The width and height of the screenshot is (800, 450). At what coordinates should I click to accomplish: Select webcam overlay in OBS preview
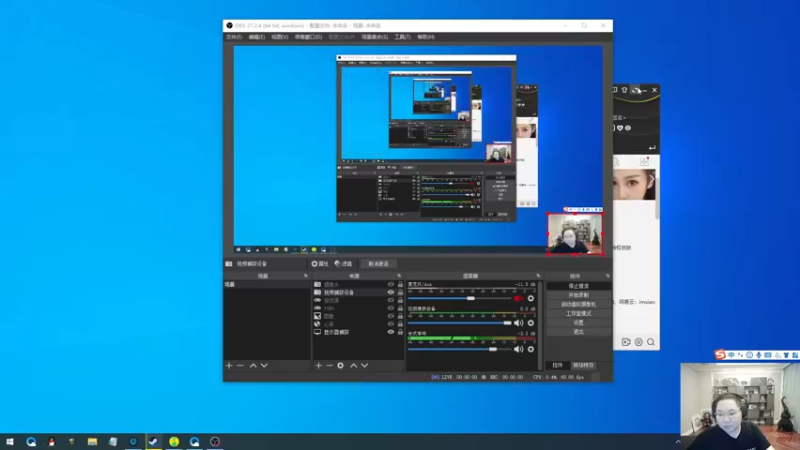[575, 234]
